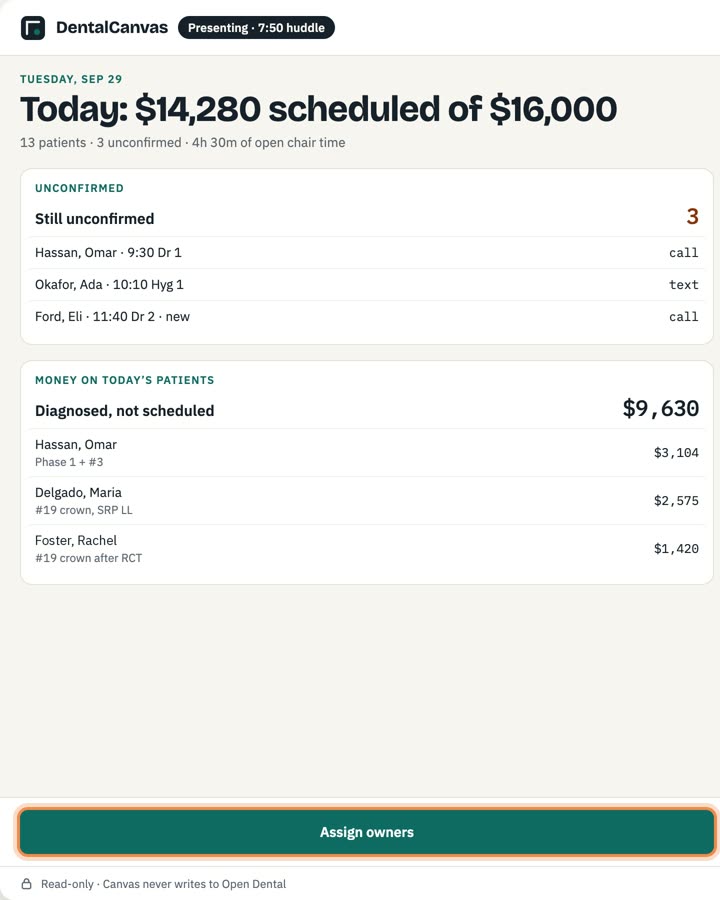Screen dimensions: 720x900
Task: Click the call action for Hassan, Omar
Action: (x=683, y=253)
